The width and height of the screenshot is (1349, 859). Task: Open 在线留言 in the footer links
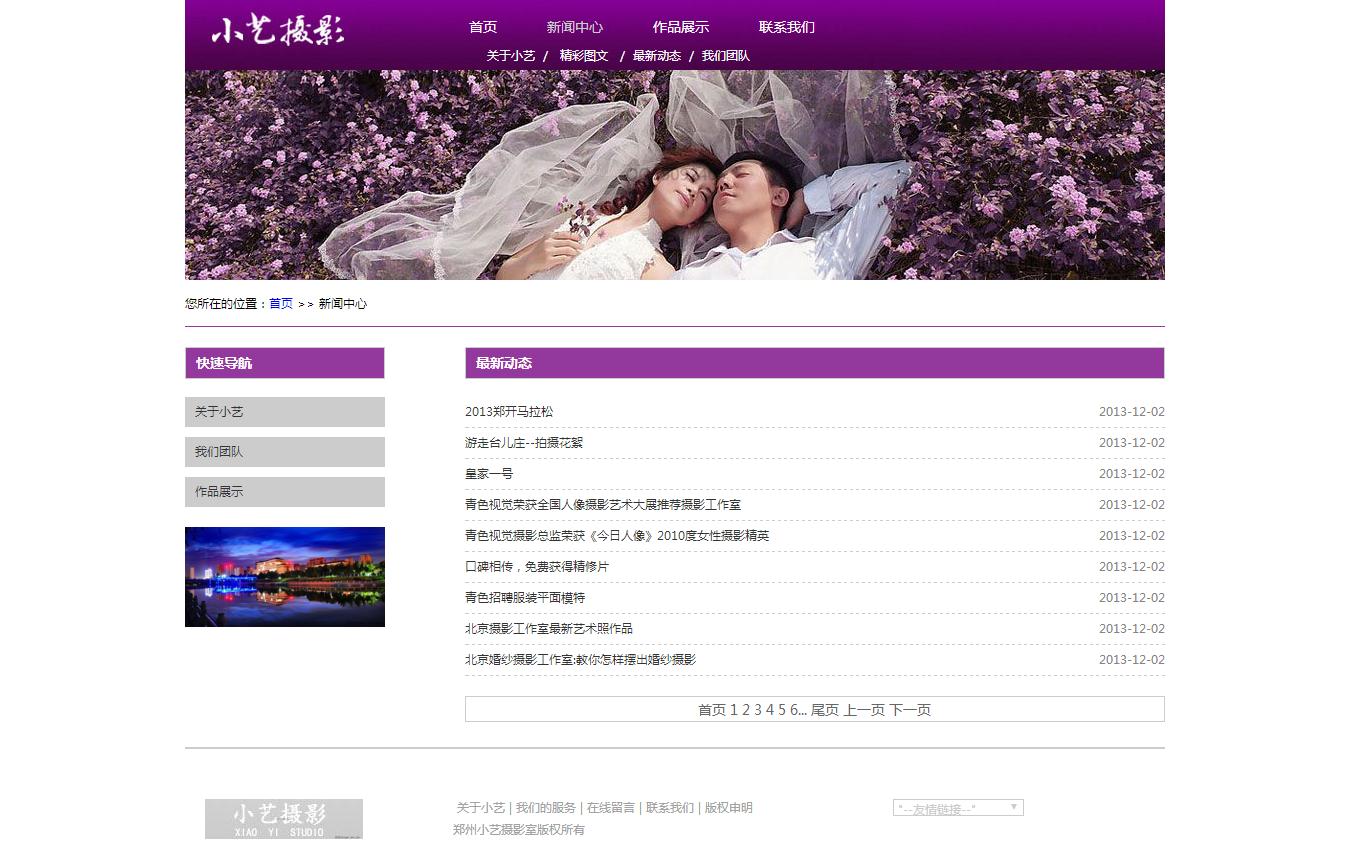click(611, 808)
